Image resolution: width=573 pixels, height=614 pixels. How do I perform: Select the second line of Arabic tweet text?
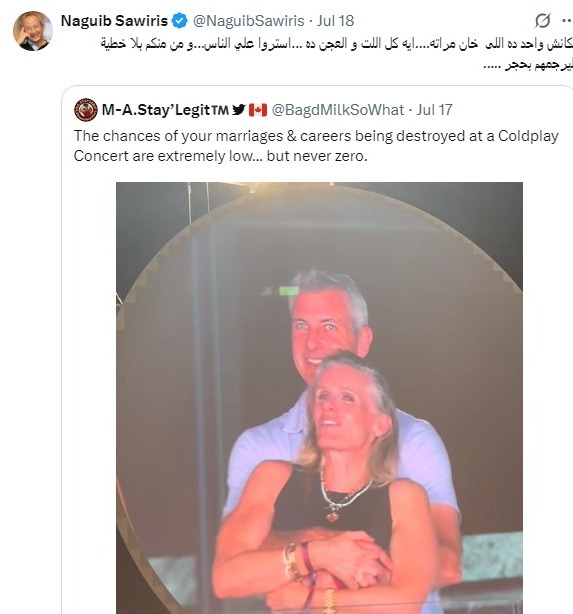click(x=528, y=65)
